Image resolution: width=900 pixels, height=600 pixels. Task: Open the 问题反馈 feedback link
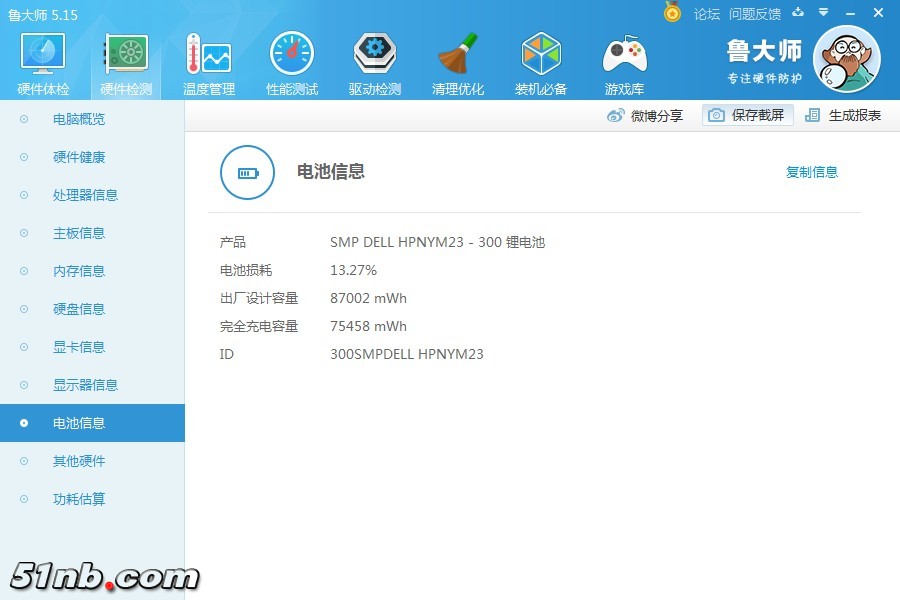click(x=755, y=14)
